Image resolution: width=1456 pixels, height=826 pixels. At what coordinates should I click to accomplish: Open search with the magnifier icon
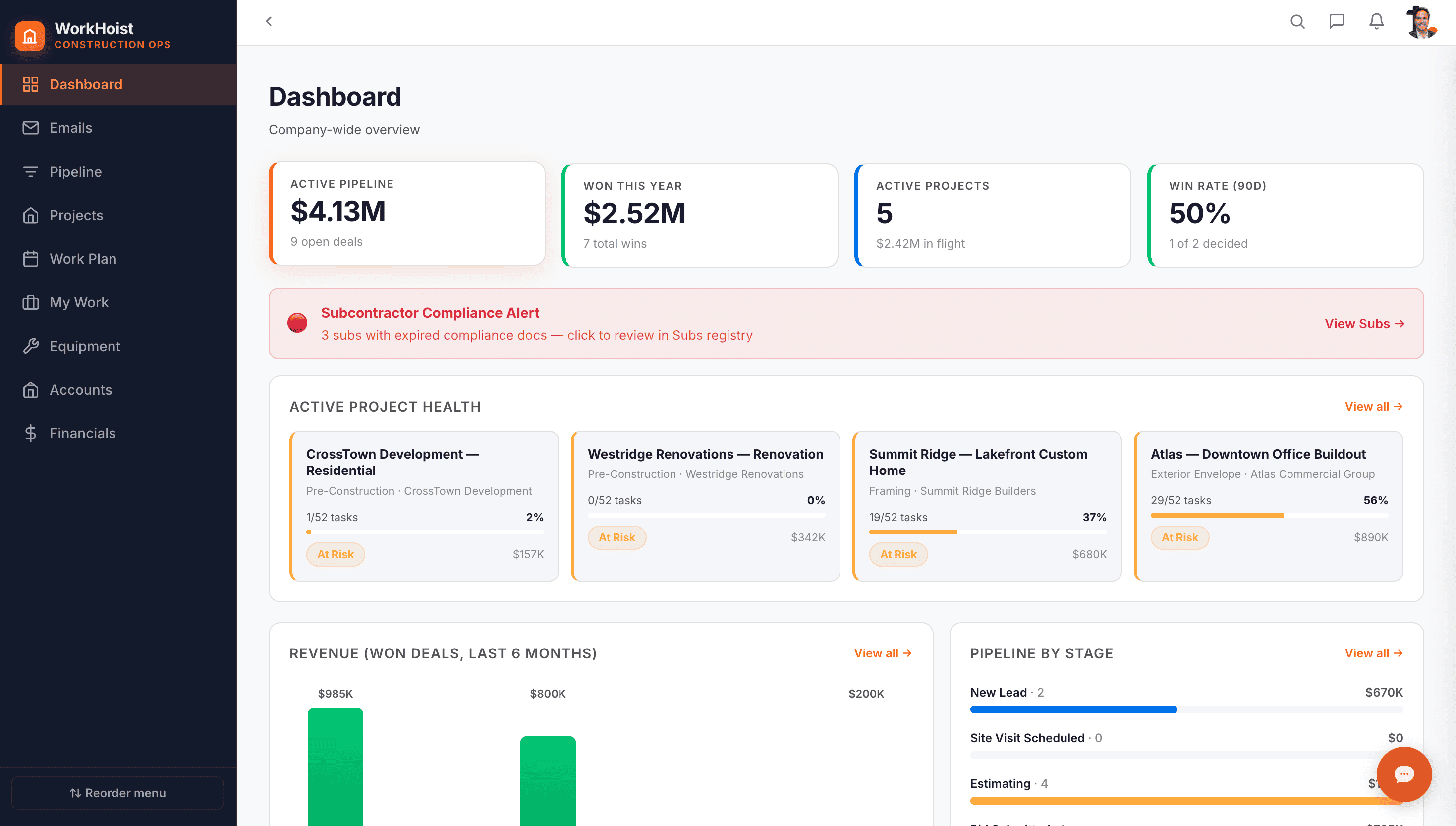(1297, 22)
